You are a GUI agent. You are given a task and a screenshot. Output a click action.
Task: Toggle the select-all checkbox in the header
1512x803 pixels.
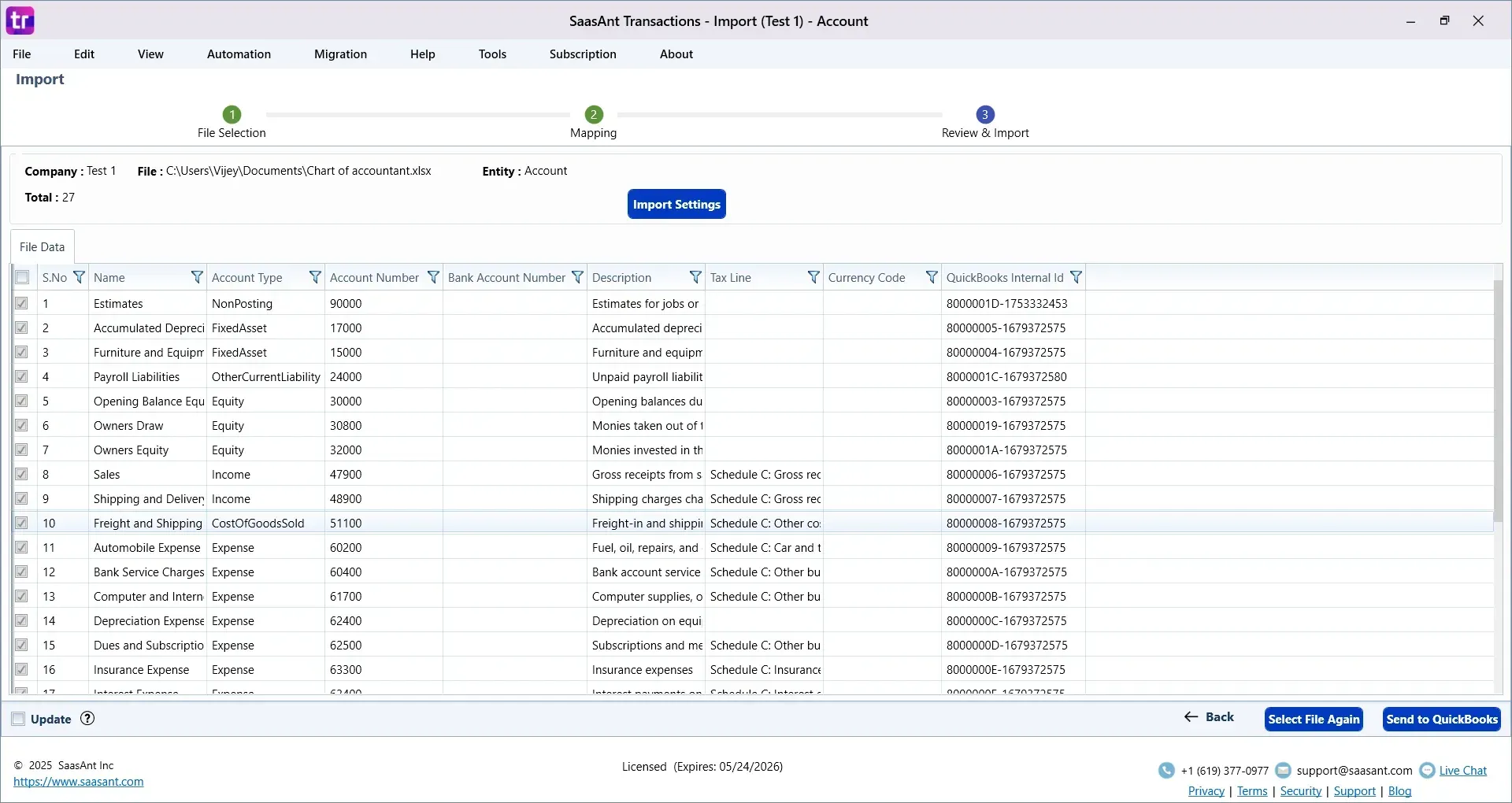point(21,277)
